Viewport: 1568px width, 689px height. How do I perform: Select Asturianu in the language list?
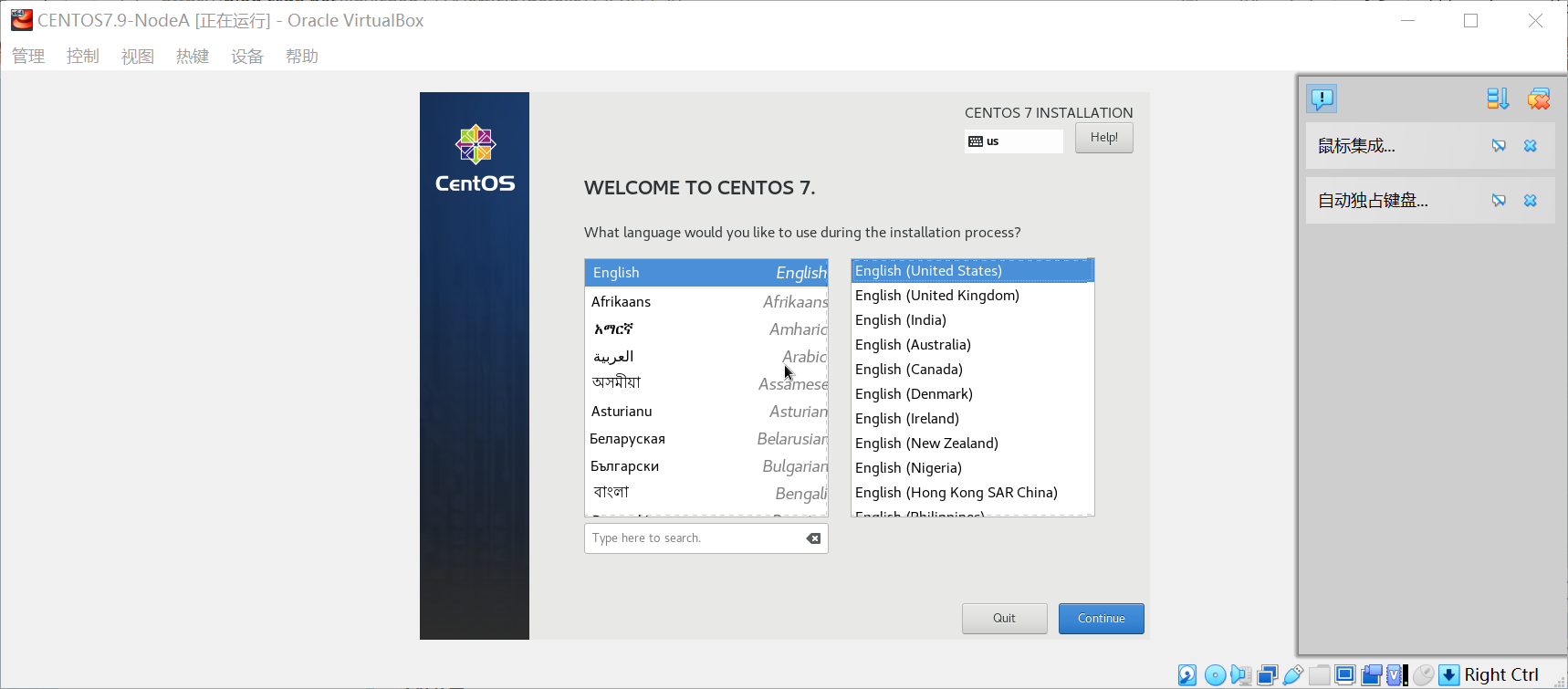(706, 411)
